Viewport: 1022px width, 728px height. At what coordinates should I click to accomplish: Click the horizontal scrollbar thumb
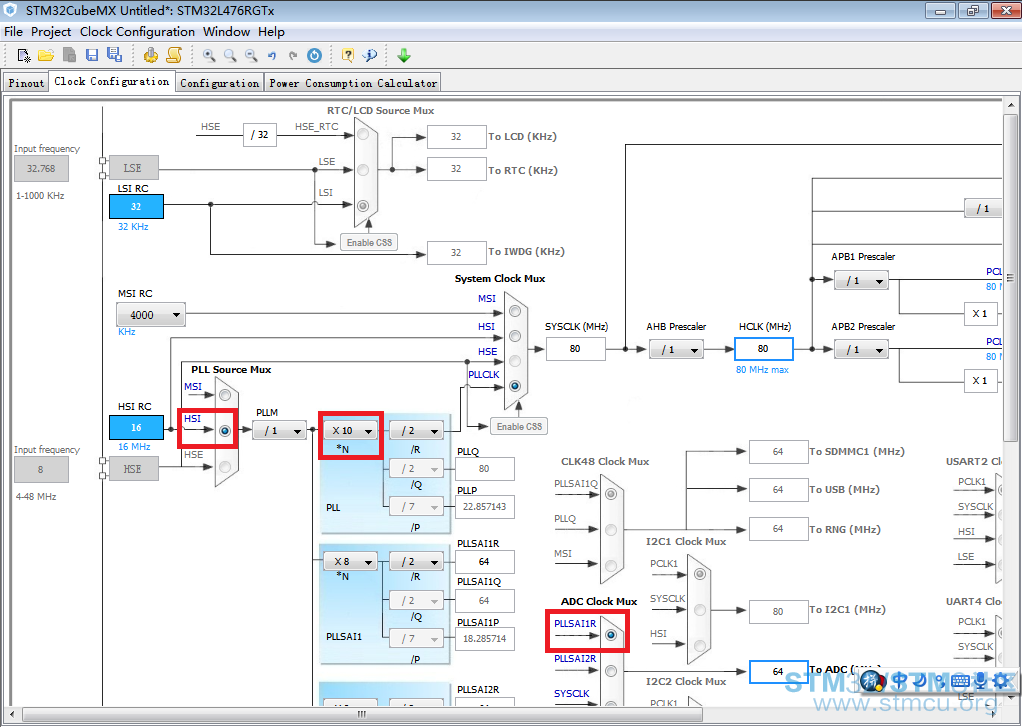362,714
